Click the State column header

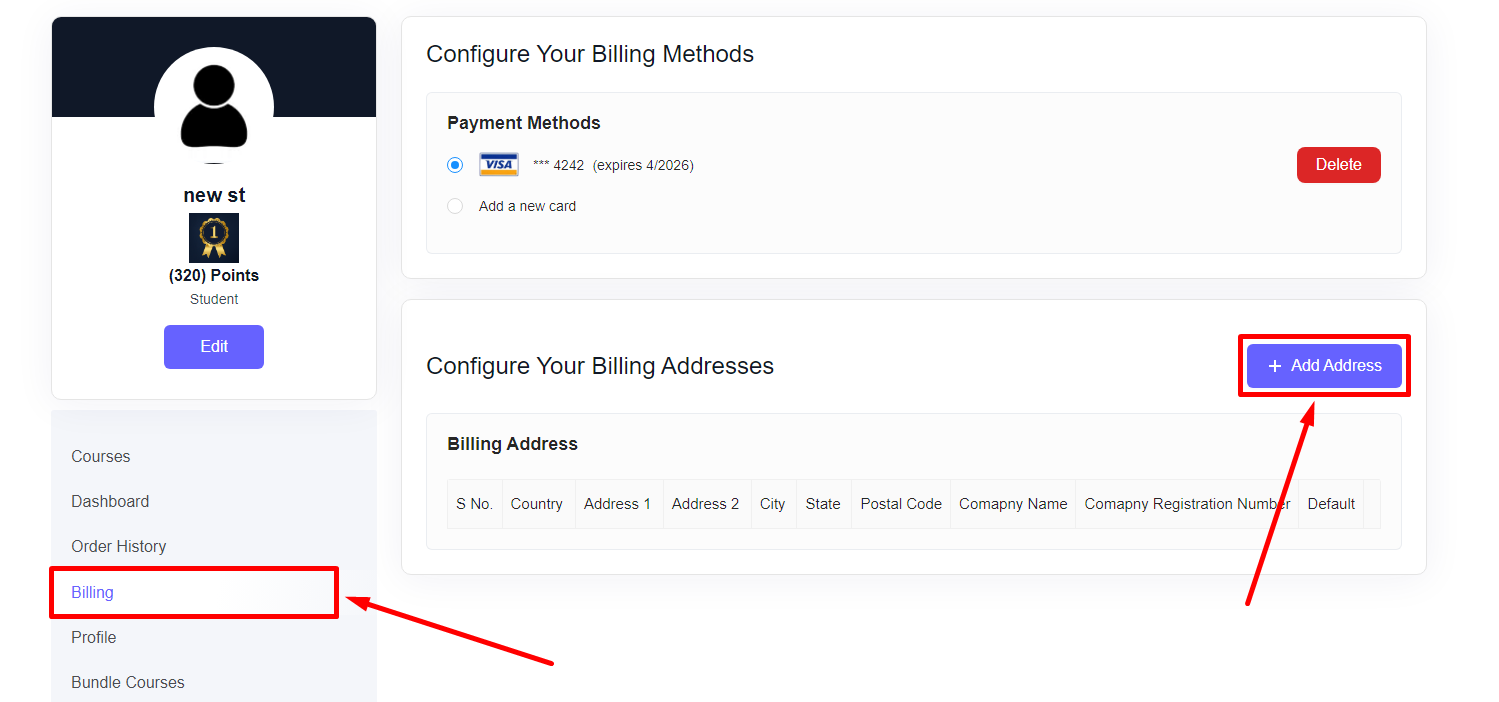click(x=823, y=504)
